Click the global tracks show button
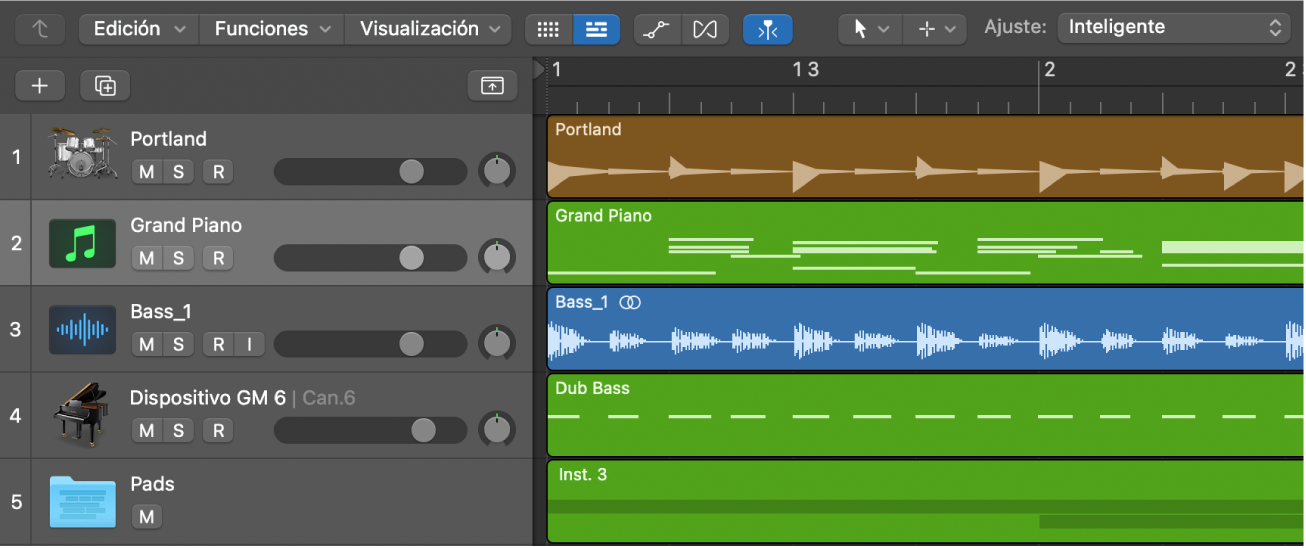 click(492, 86)
